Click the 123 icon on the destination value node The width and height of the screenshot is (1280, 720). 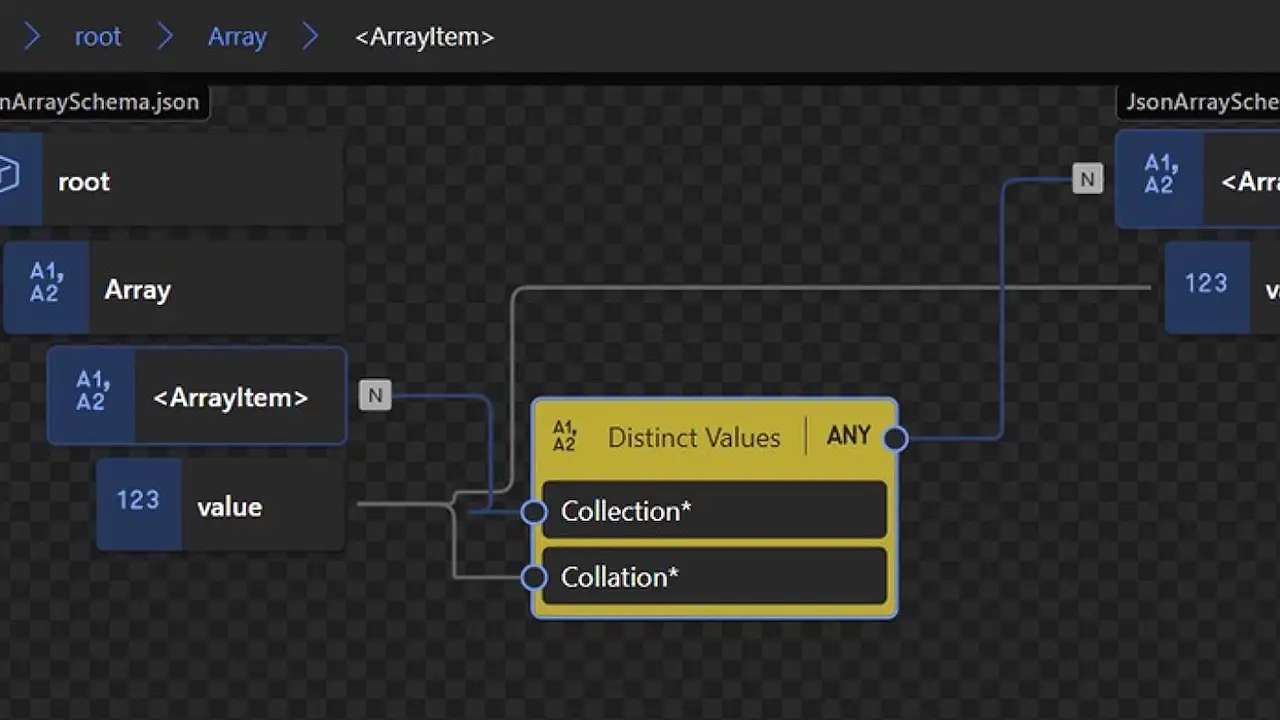(x=1206, y=284)
